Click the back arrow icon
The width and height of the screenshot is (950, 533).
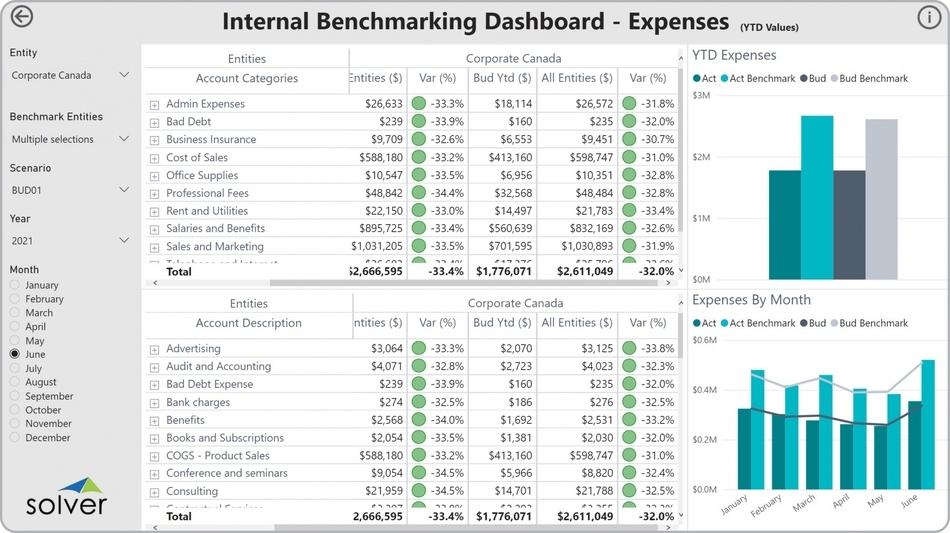(x=20, y=17)
